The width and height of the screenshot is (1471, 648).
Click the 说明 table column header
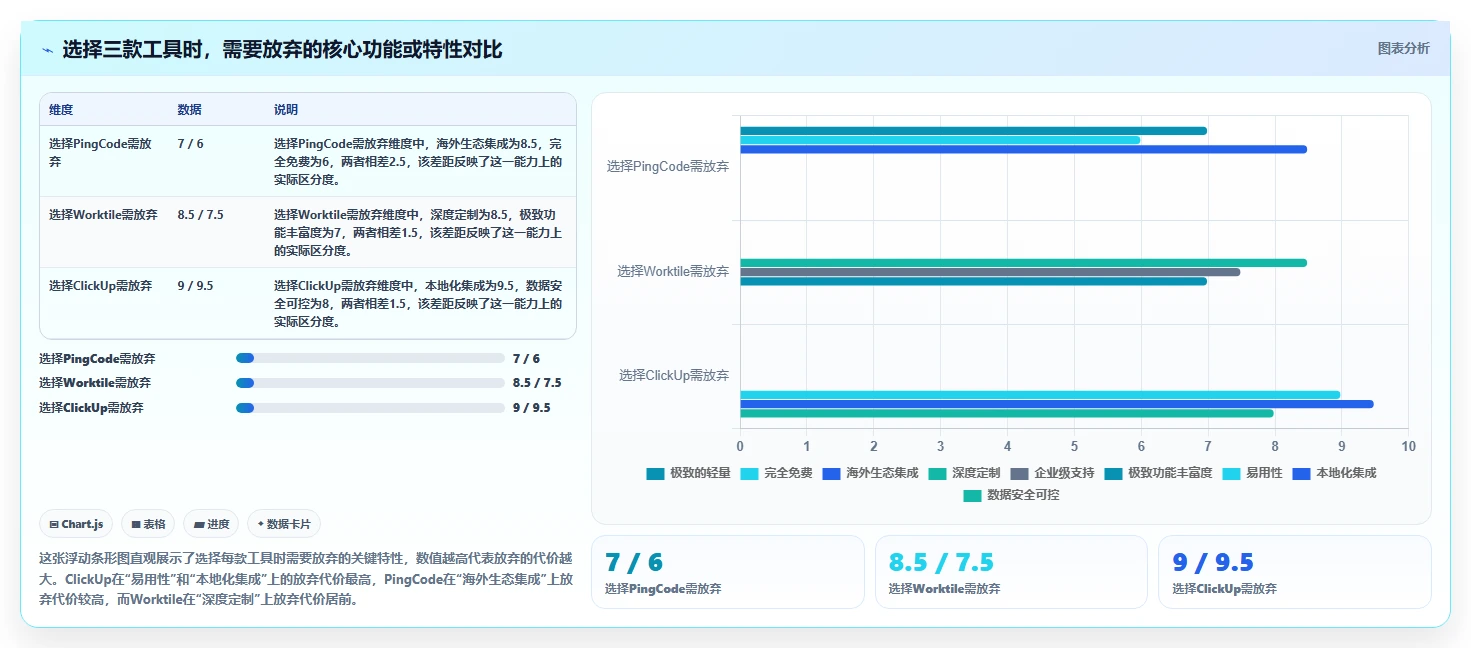tap(286, 110)
